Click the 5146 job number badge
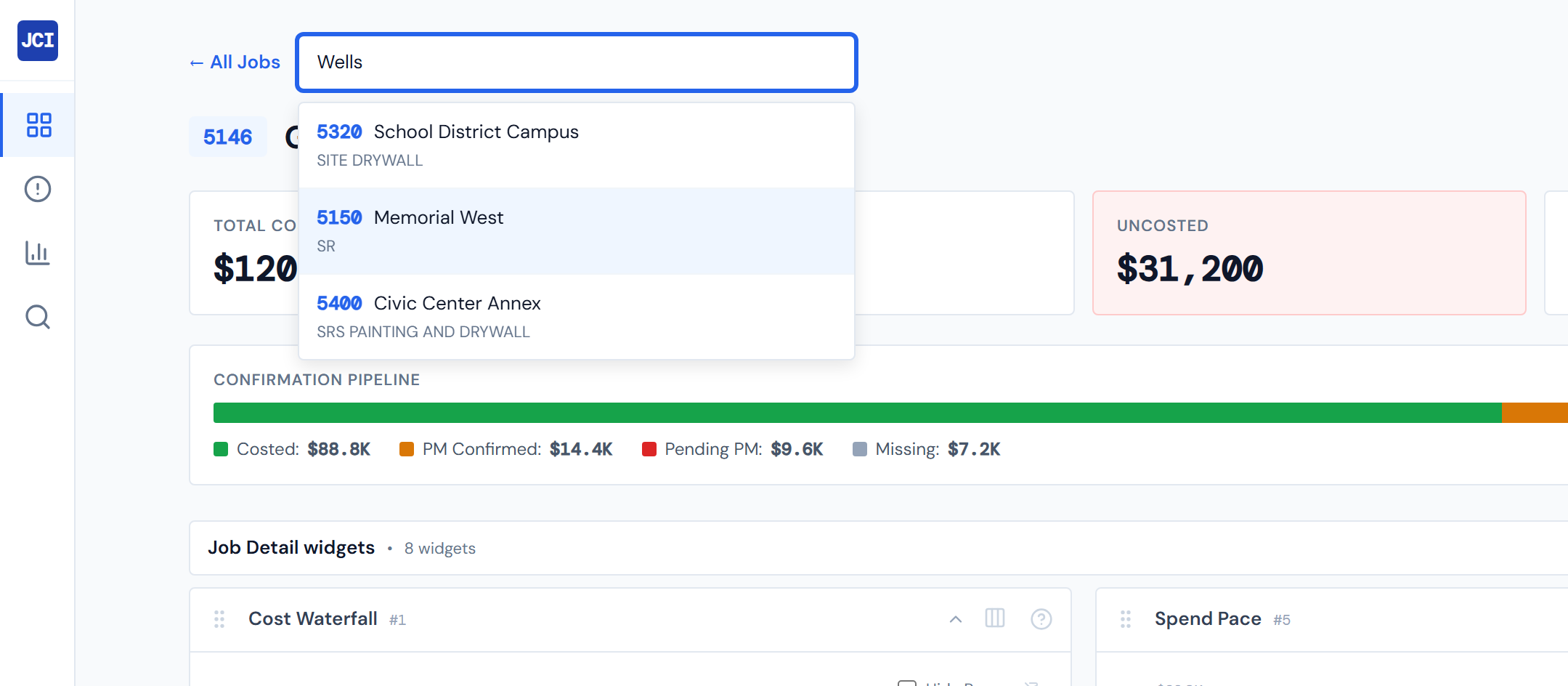 pos(227,137)
